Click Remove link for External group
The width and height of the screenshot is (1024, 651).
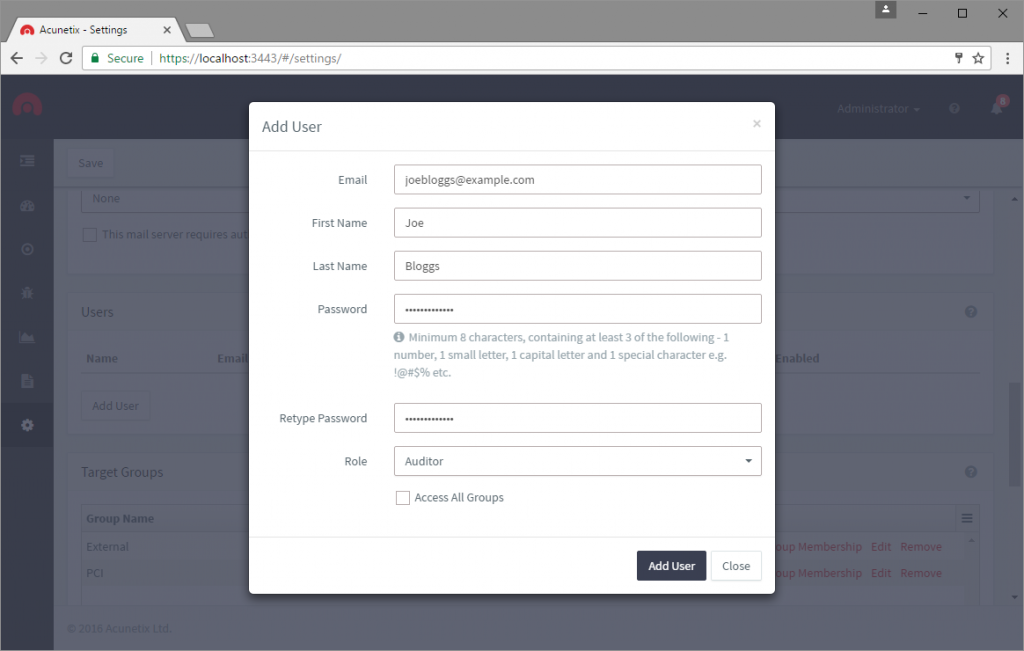921,547
